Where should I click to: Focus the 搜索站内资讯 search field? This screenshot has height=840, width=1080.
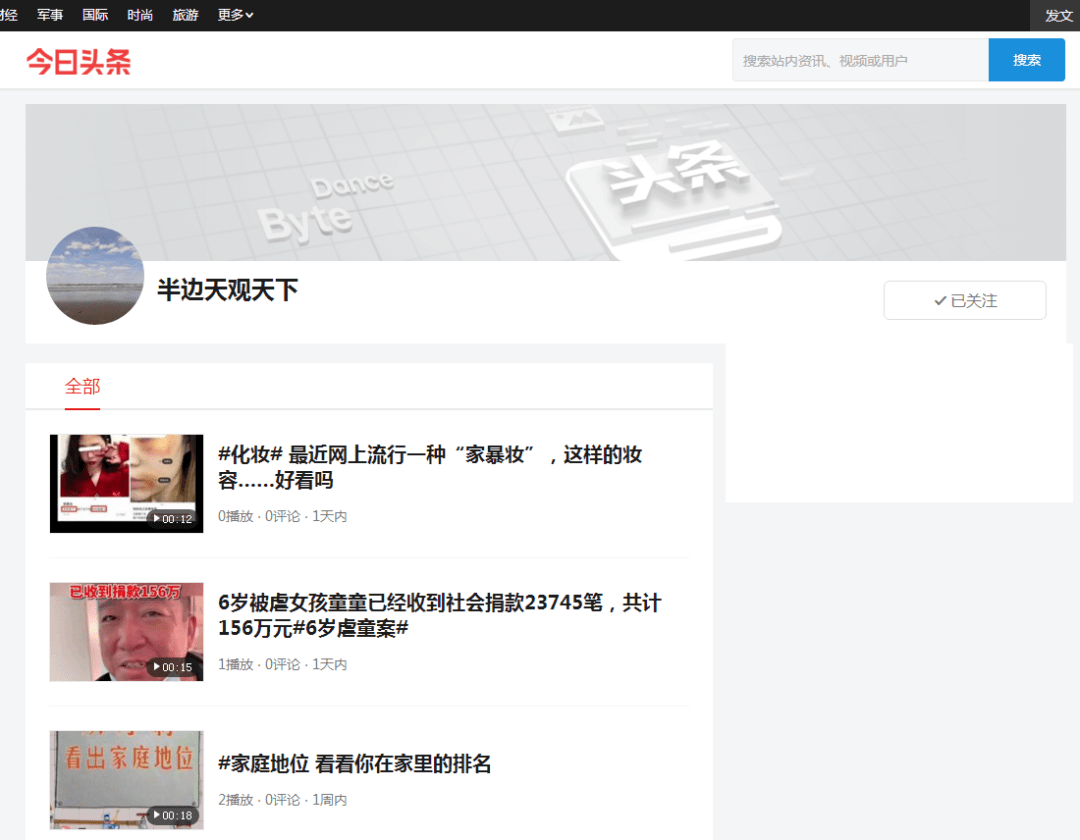(x=860, y=61)
